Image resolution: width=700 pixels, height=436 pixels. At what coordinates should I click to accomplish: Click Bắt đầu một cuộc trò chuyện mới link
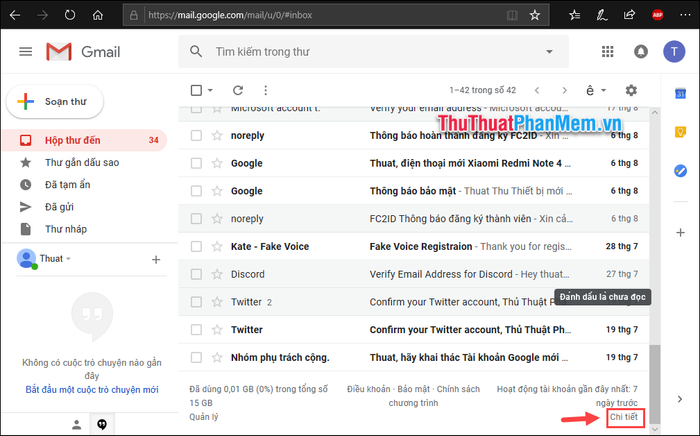click(x=92, y=390)
